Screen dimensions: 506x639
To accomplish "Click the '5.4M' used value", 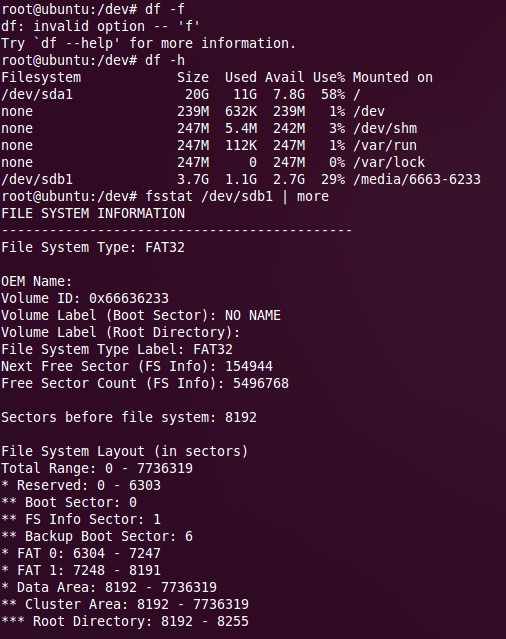I will pyautogui.click(x=241, y=128).
